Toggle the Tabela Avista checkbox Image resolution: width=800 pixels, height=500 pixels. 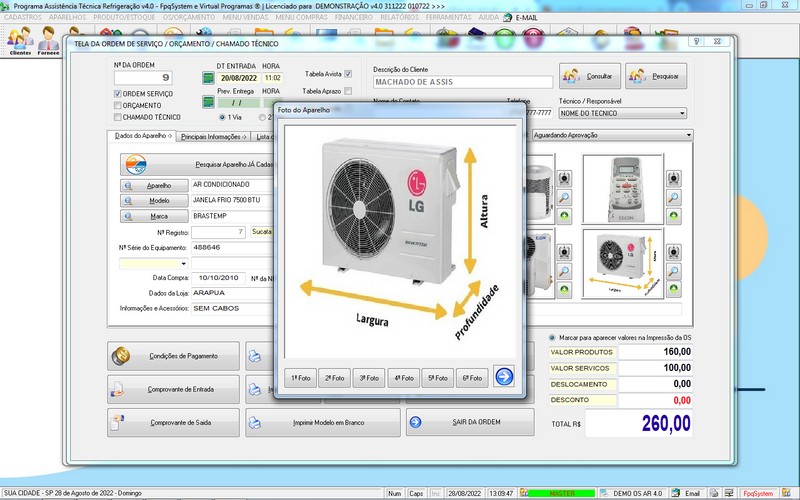coord(348,74)
